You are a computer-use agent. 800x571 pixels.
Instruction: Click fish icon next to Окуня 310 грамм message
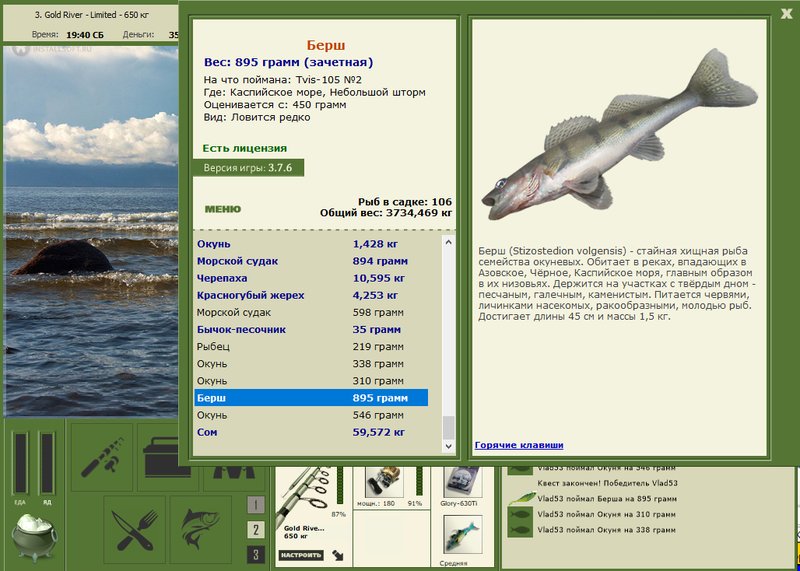[520, 514]
